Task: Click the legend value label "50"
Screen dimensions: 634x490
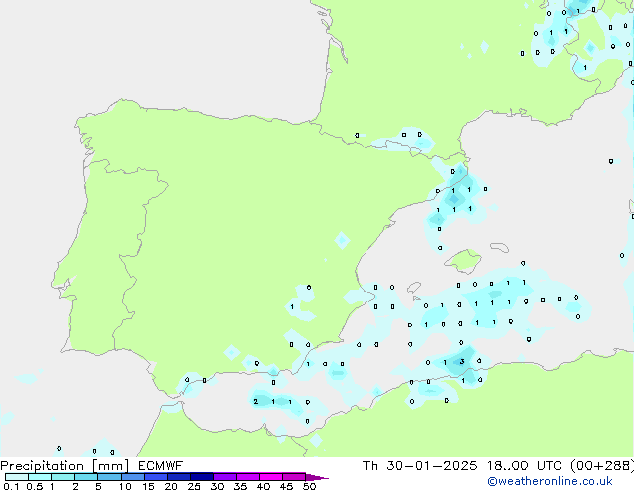Action: pos(309,487)
